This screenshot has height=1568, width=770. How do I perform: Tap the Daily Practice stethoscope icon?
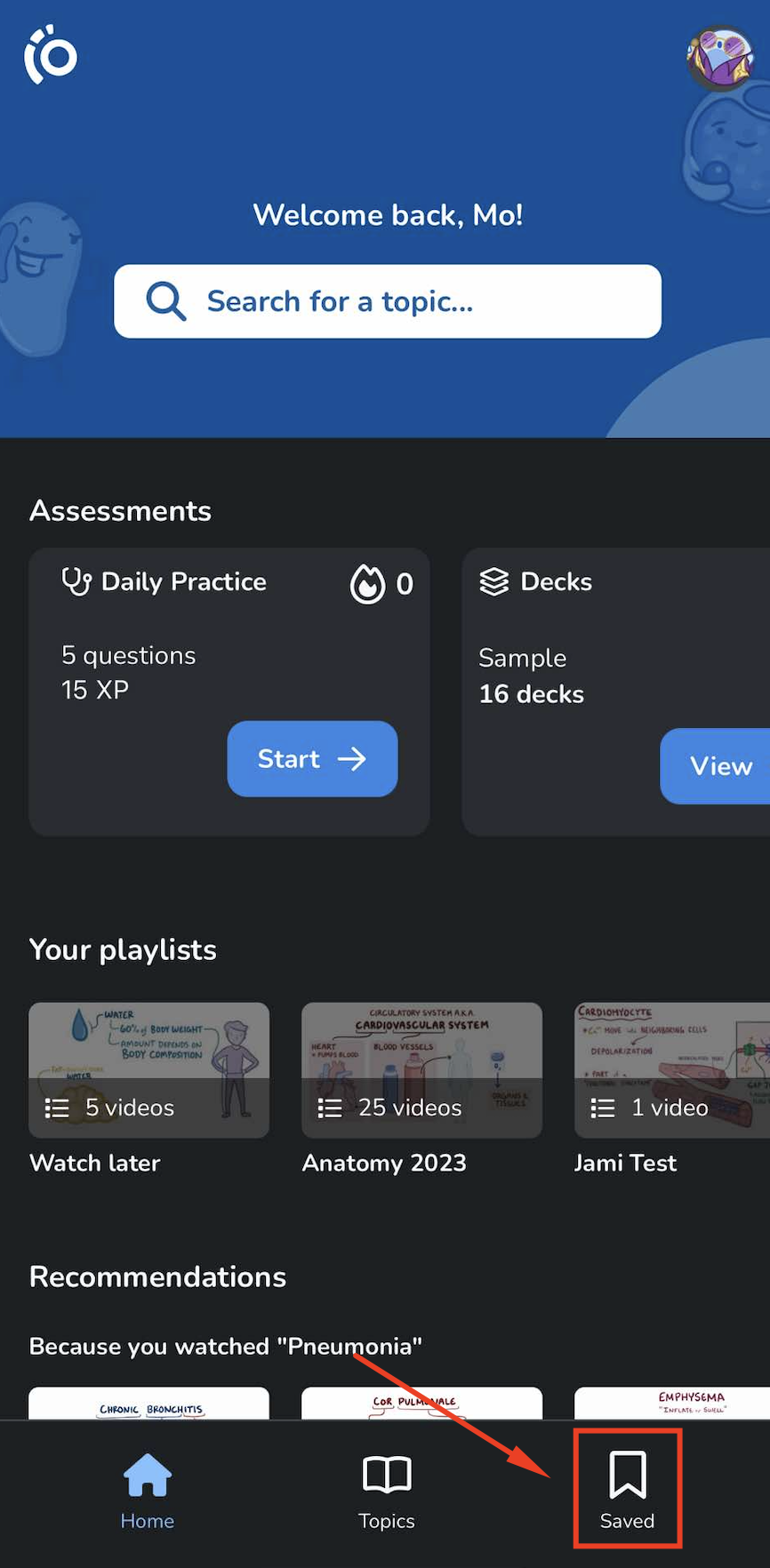tap(76, 581)
